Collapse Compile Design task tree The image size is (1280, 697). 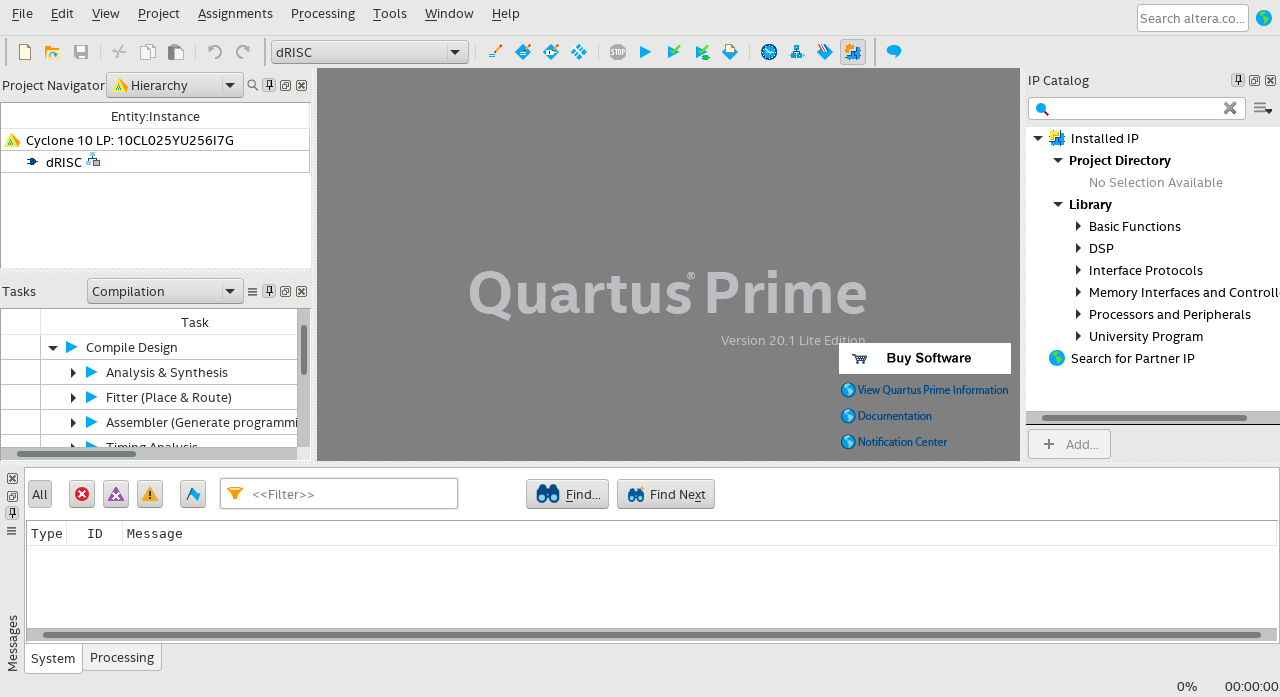(53, 348)
